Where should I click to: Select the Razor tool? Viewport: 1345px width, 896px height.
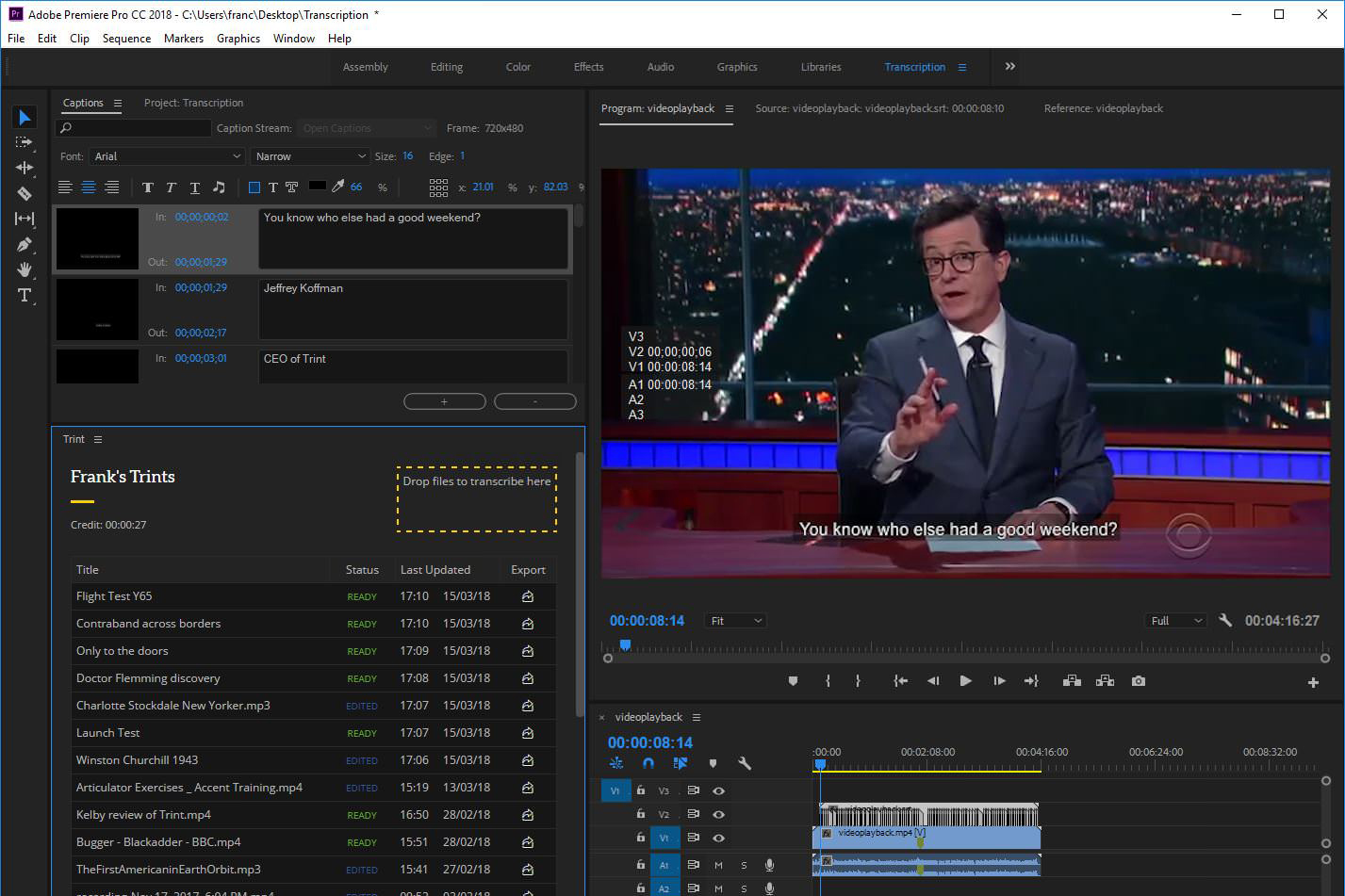click(x=25, y=193)
